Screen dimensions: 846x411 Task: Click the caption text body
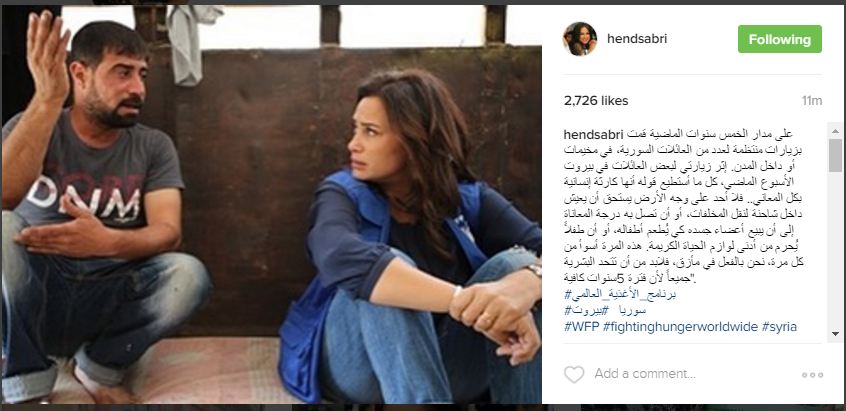click(x=684, y=207)
